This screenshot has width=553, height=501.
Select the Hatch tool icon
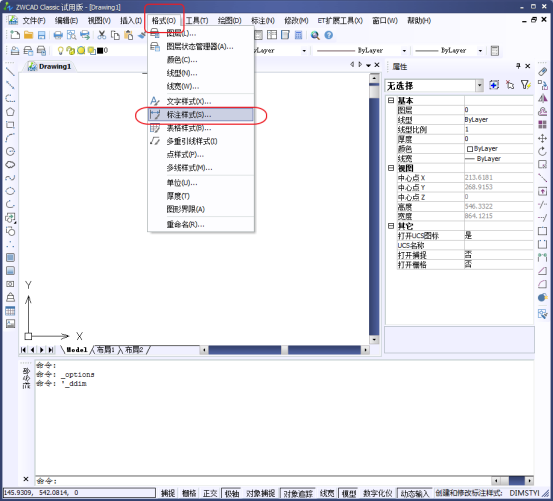tap(10, 257)
